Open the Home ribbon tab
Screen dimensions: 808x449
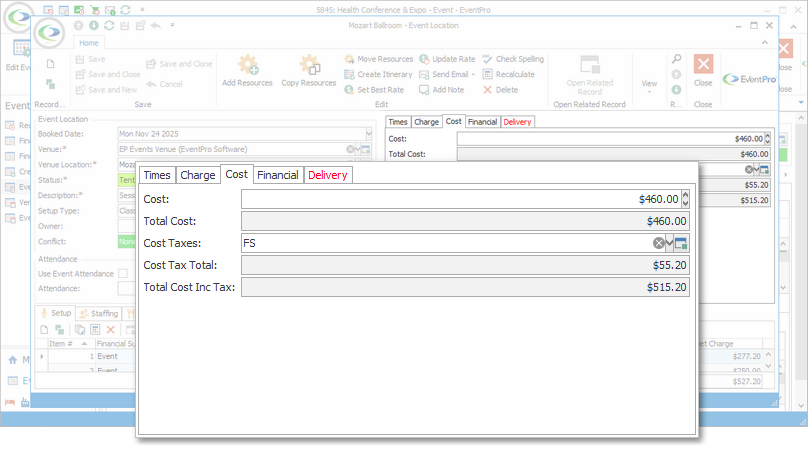tap(89, 43)
